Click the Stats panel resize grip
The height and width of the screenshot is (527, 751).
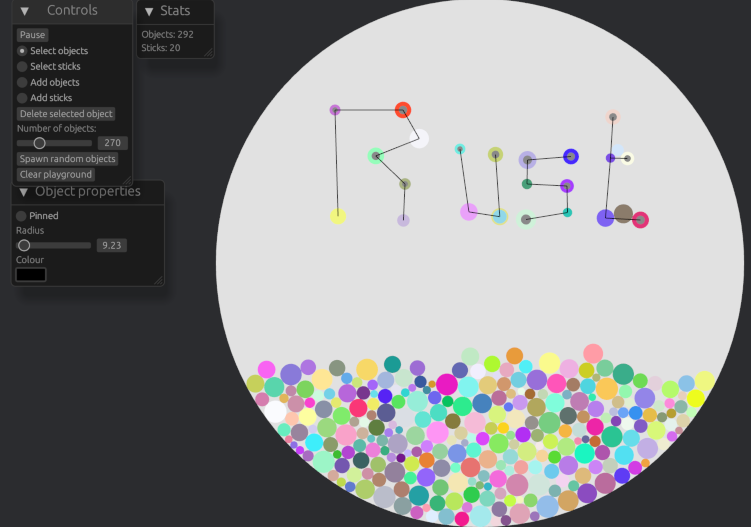pyautogui.click(x=208, y=52)
